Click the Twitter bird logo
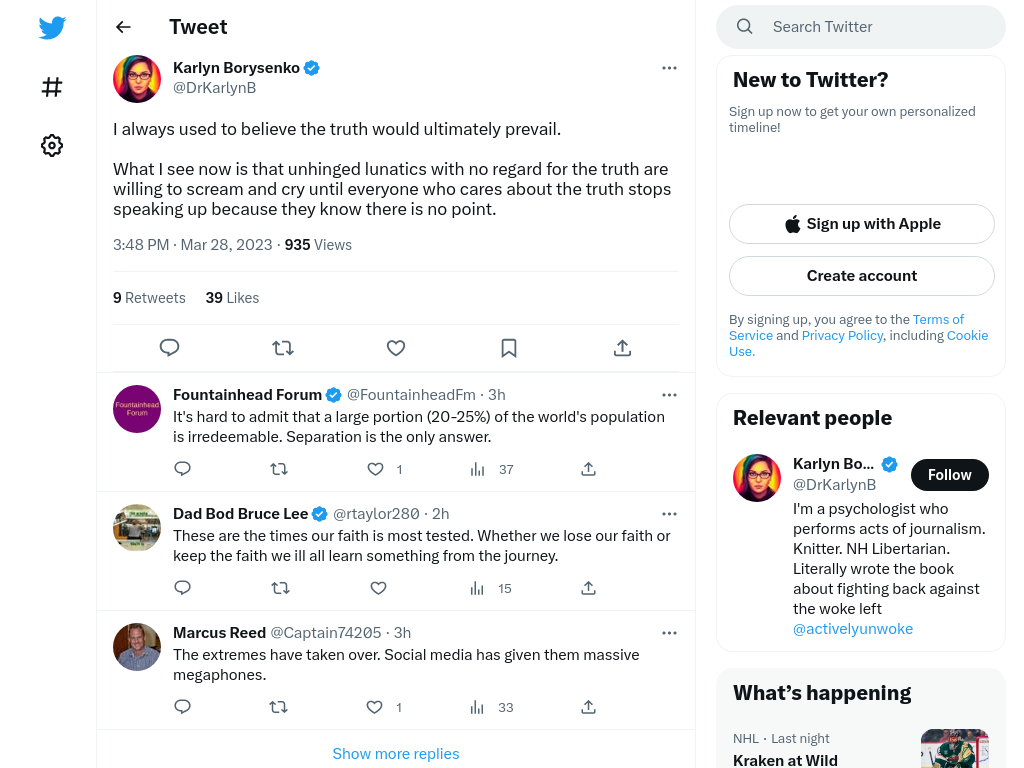Image resolution: width=1024 pixels, height=768 pixels. [x=52, y=27]
